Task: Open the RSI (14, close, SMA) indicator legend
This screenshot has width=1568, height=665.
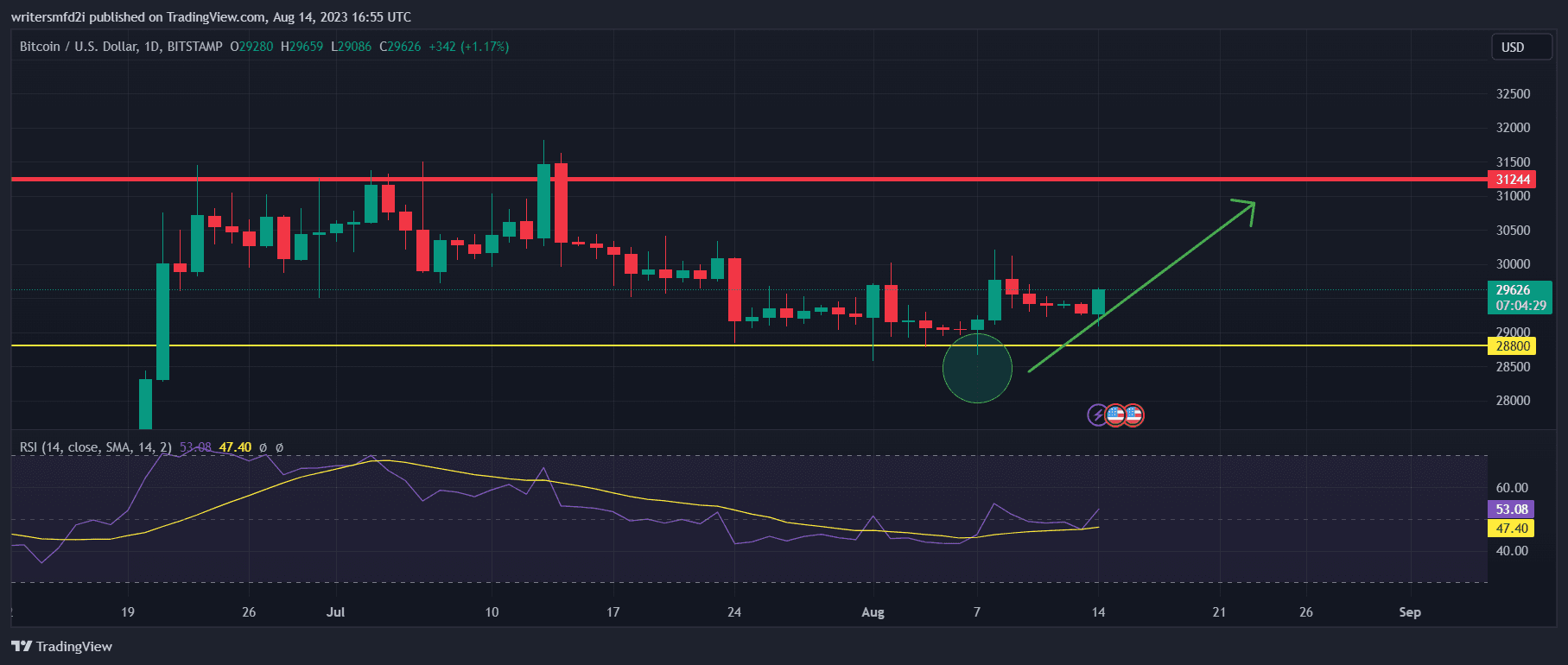Action: [x=95, y=447]
